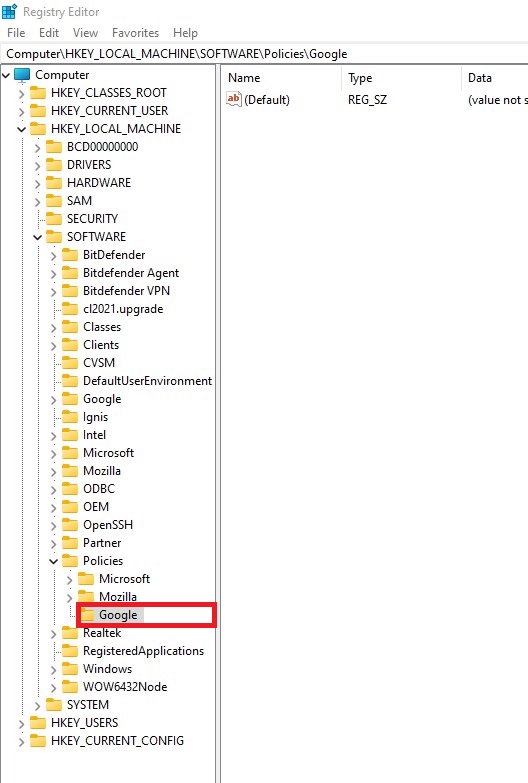
Task: Click the Policies folder icon
Action: [70, 560]
